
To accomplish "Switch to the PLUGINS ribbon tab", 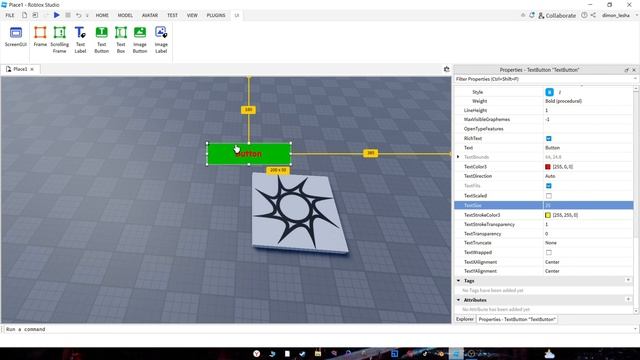I will pos(216,16).
